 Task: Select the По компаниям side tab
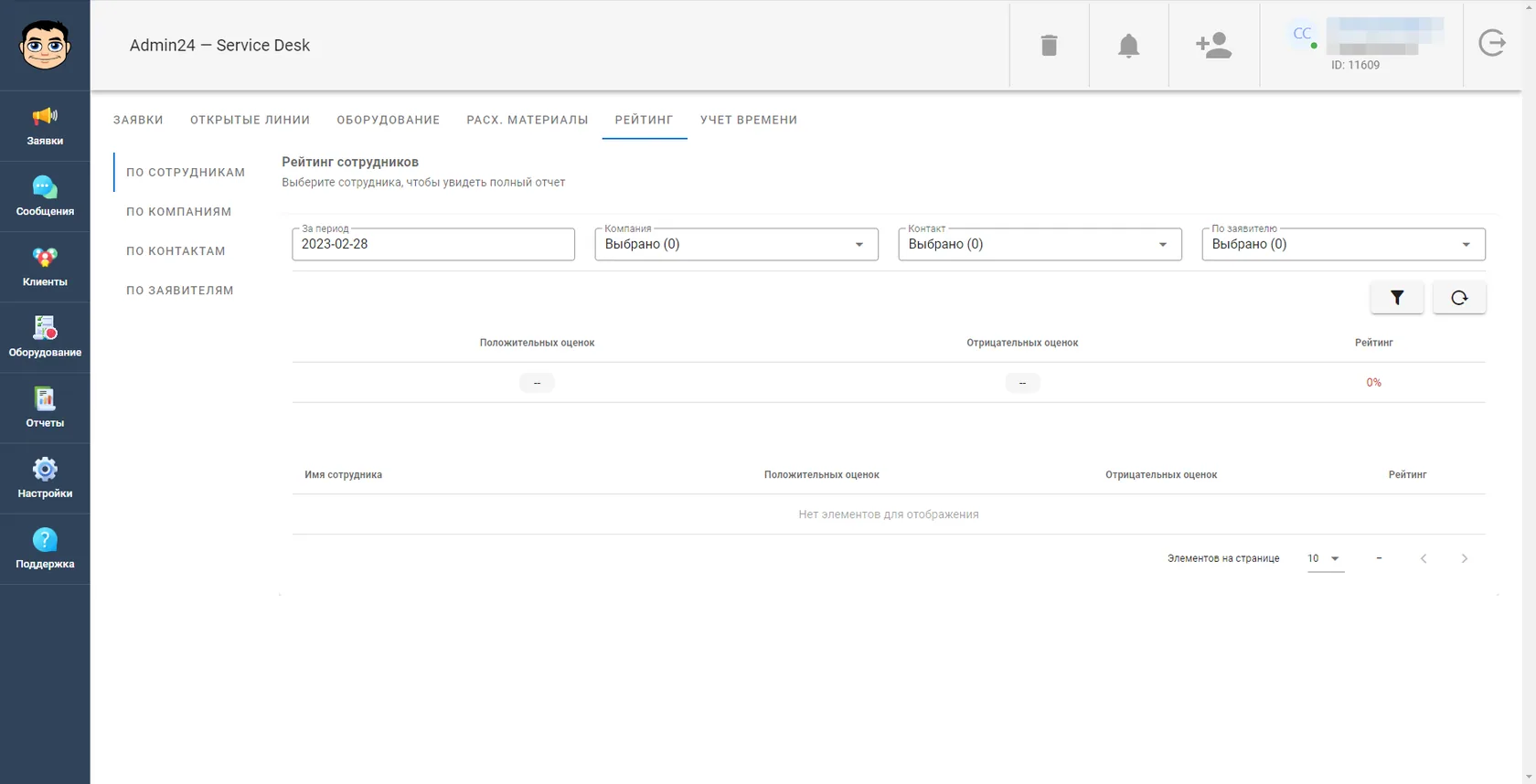coord(179,211)
